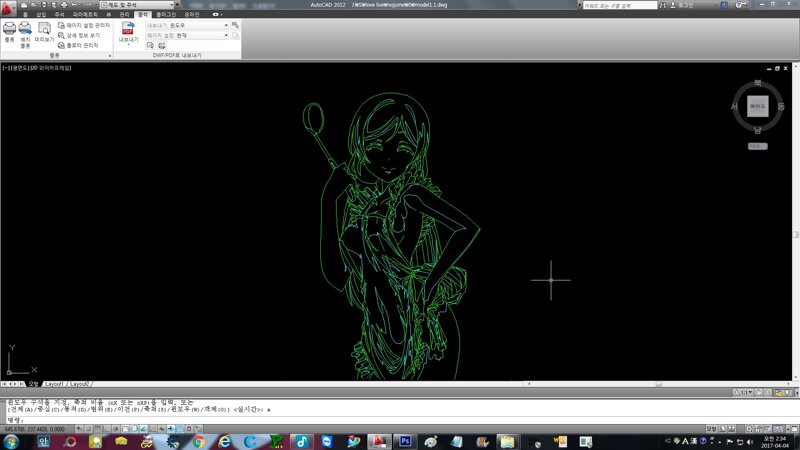Screen dimensions: 800x450
Task: Click the Model (모형) button in status bar right
Action: [x=712, y=429]
